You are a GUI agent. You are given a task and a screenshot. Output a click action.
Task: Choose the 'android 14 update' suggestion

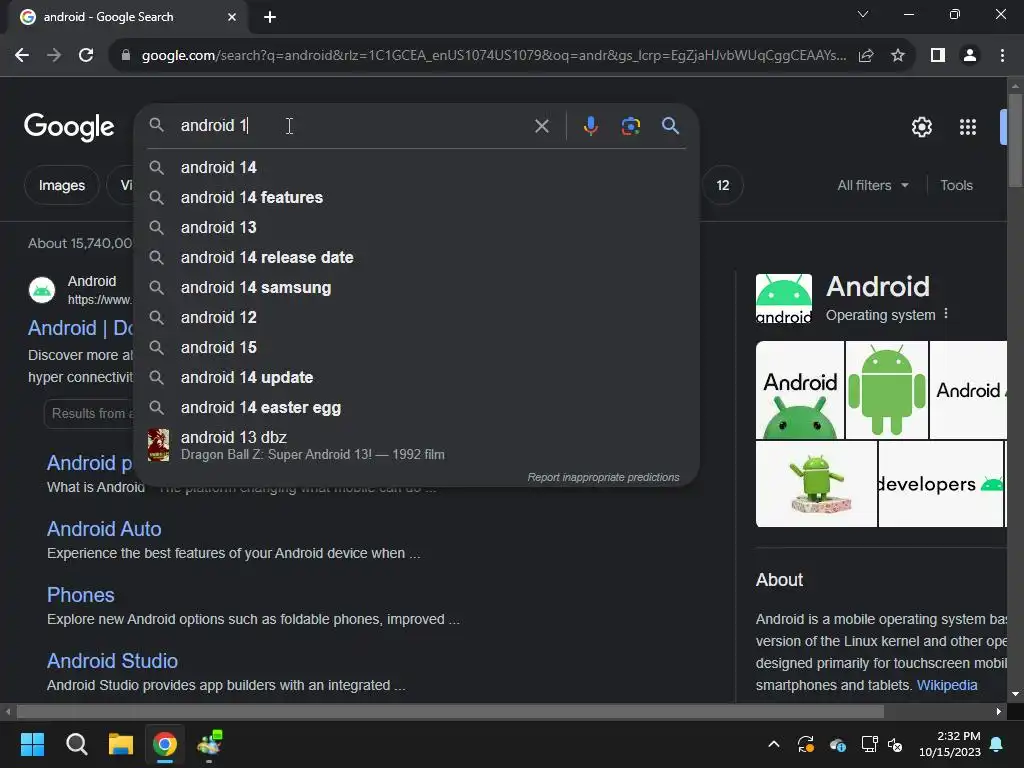416,378
